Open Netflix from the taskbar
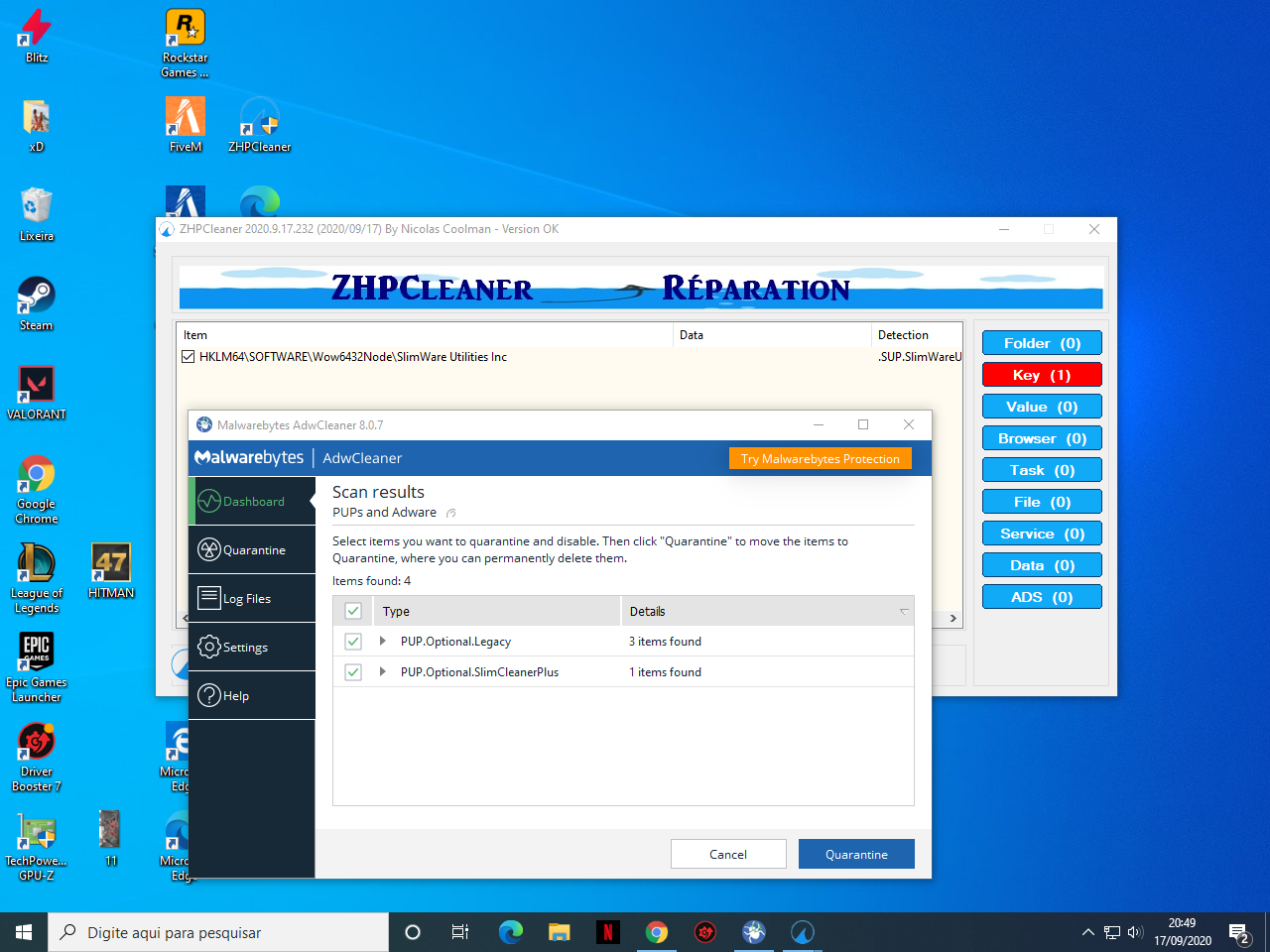 (608, 932)
